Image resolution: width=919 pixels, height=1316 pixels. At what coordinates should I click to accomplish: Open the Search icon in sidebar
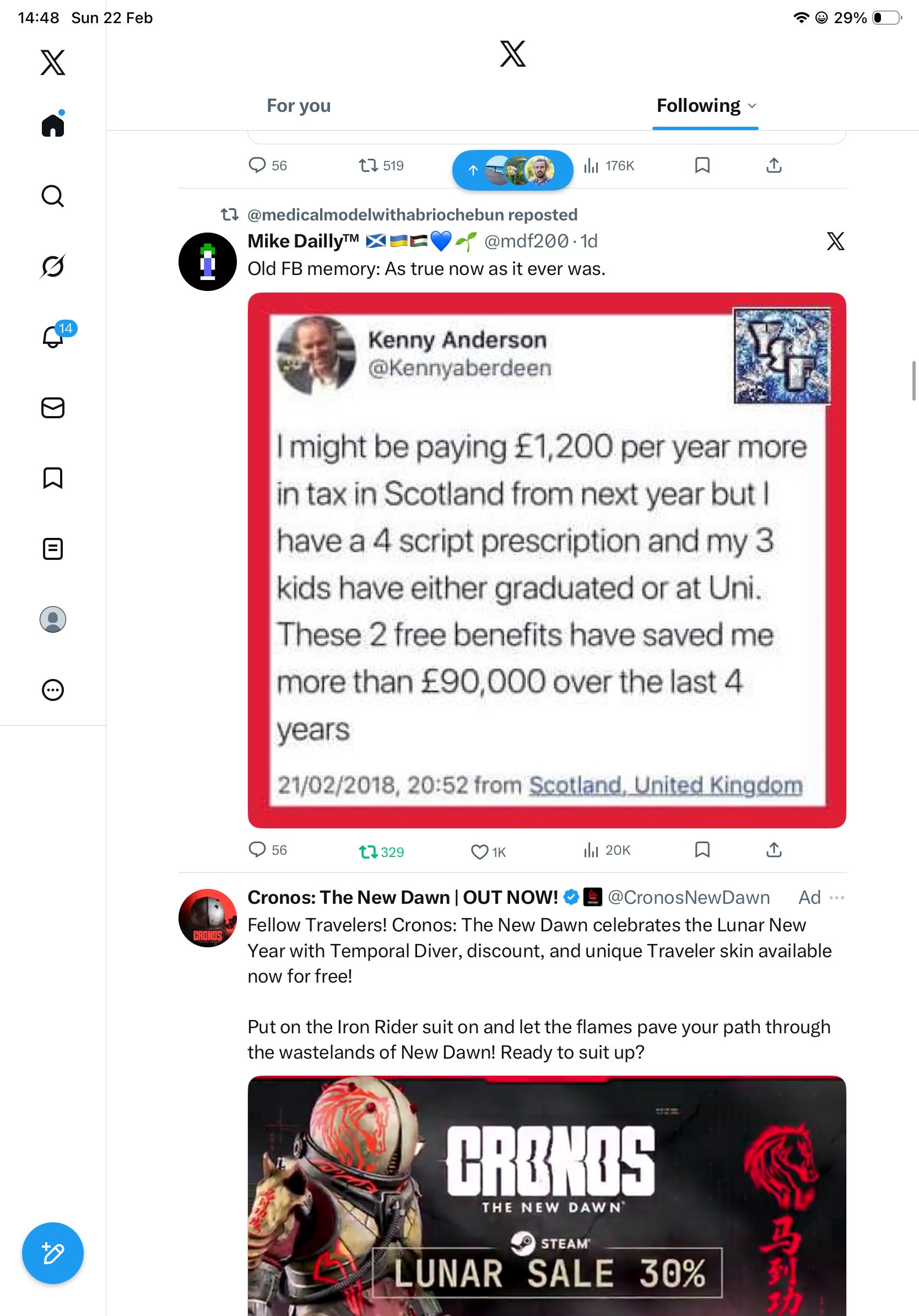53,196
